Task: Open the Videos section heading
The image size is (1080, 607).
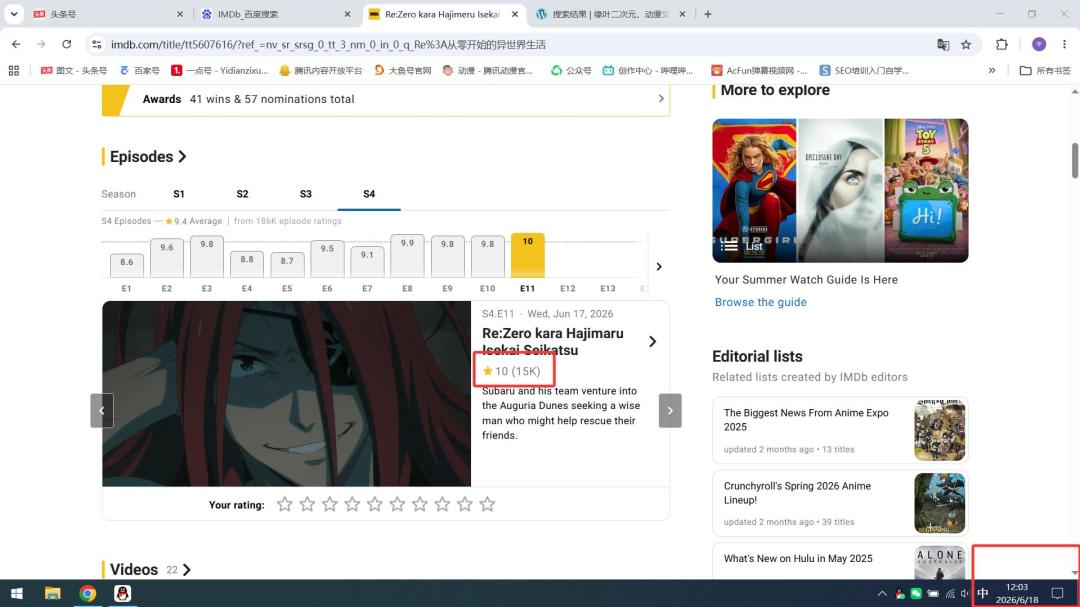Action: tap(150, 569)
